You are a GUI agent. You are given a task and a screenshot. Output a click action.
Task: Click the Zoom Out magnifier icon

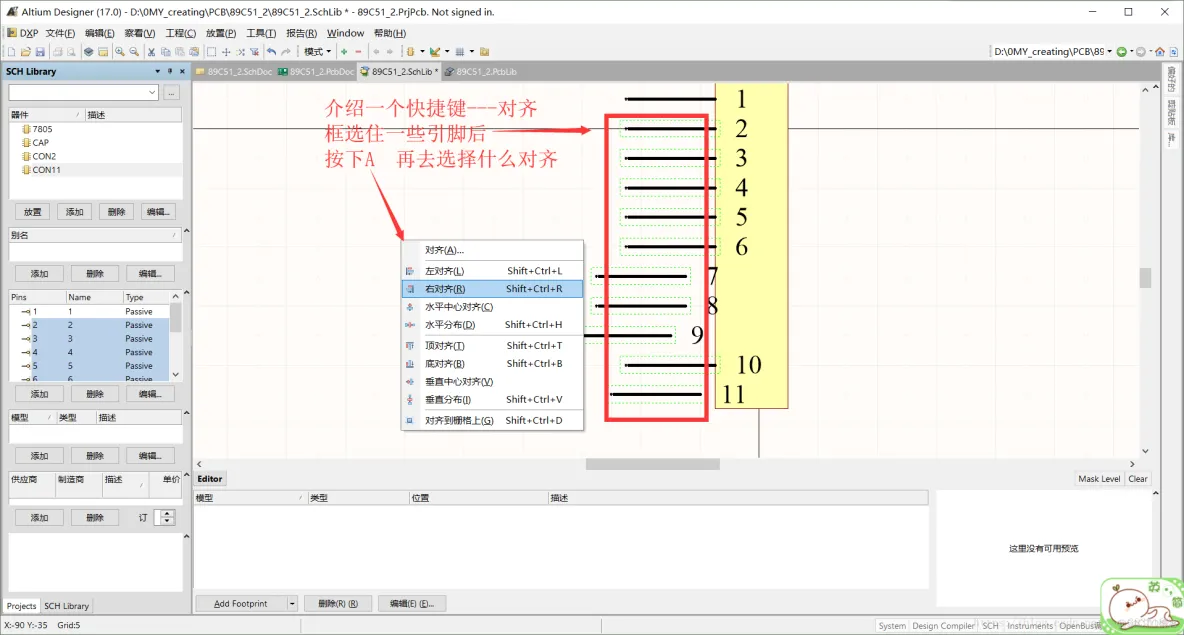coord(134,52)
